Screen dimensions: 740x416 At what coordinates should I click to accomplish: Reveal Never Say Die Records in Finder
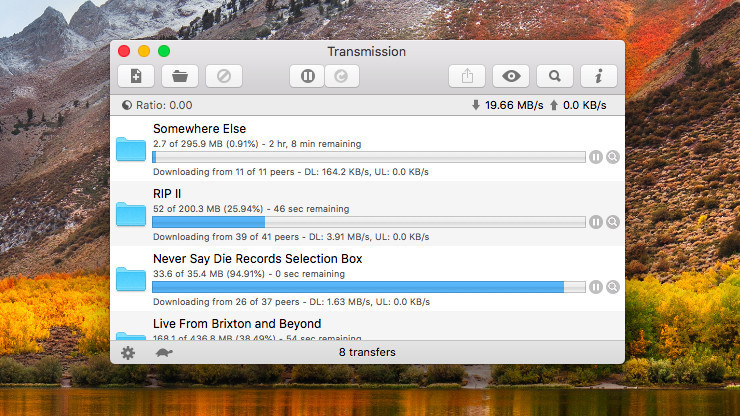tap(613, 287)
